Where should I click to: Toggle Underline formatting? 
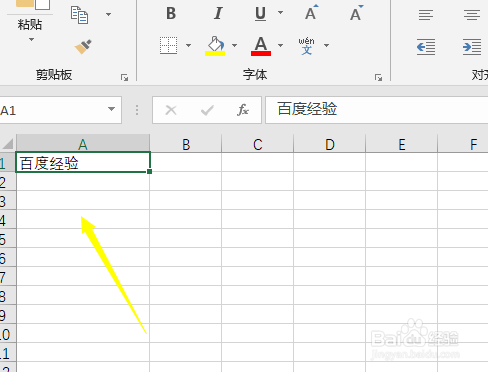pyautogui.click(x=260, y=14)
